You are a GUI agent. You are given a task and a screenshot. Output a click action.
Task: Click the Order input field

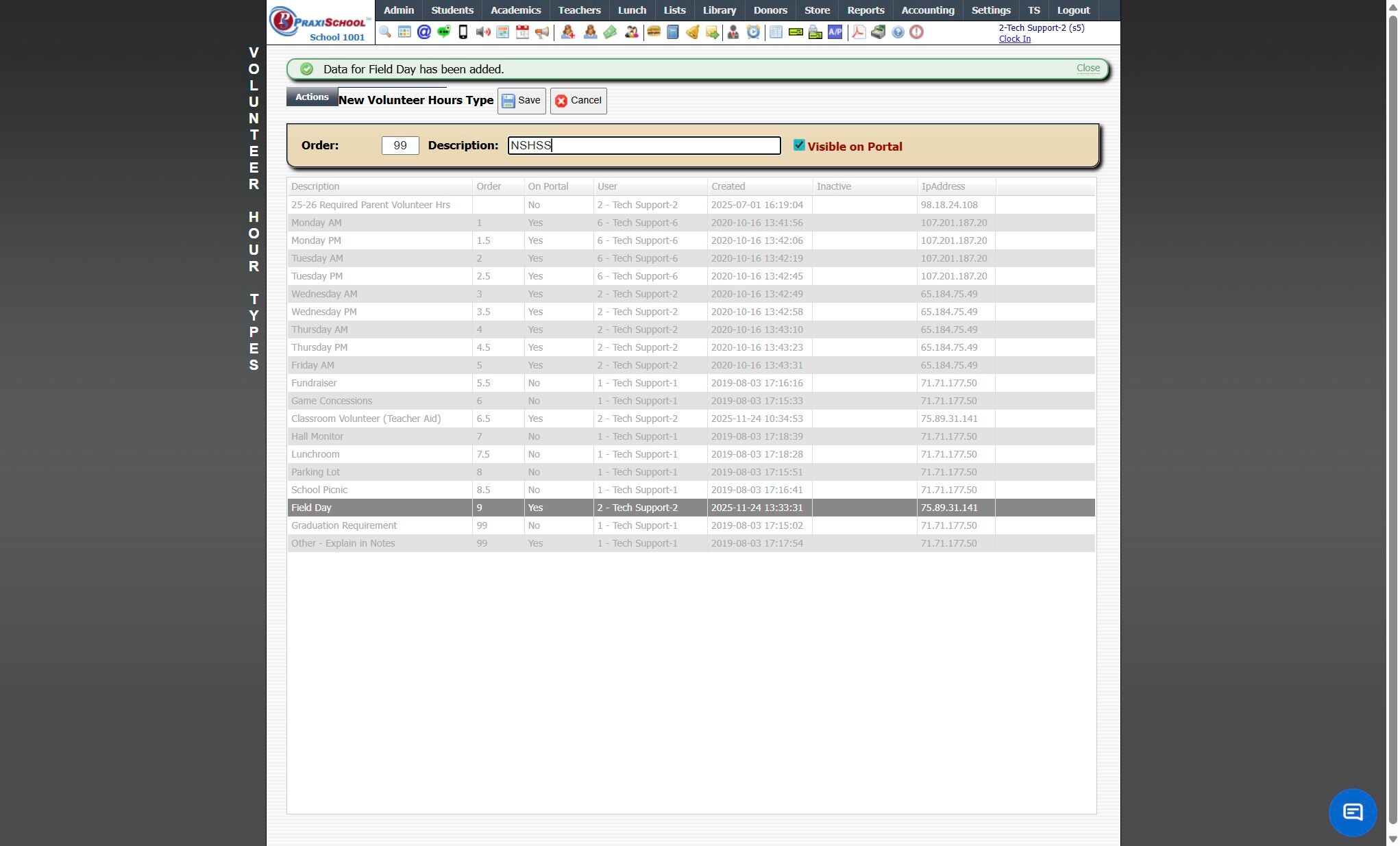(x=400, y=146)
